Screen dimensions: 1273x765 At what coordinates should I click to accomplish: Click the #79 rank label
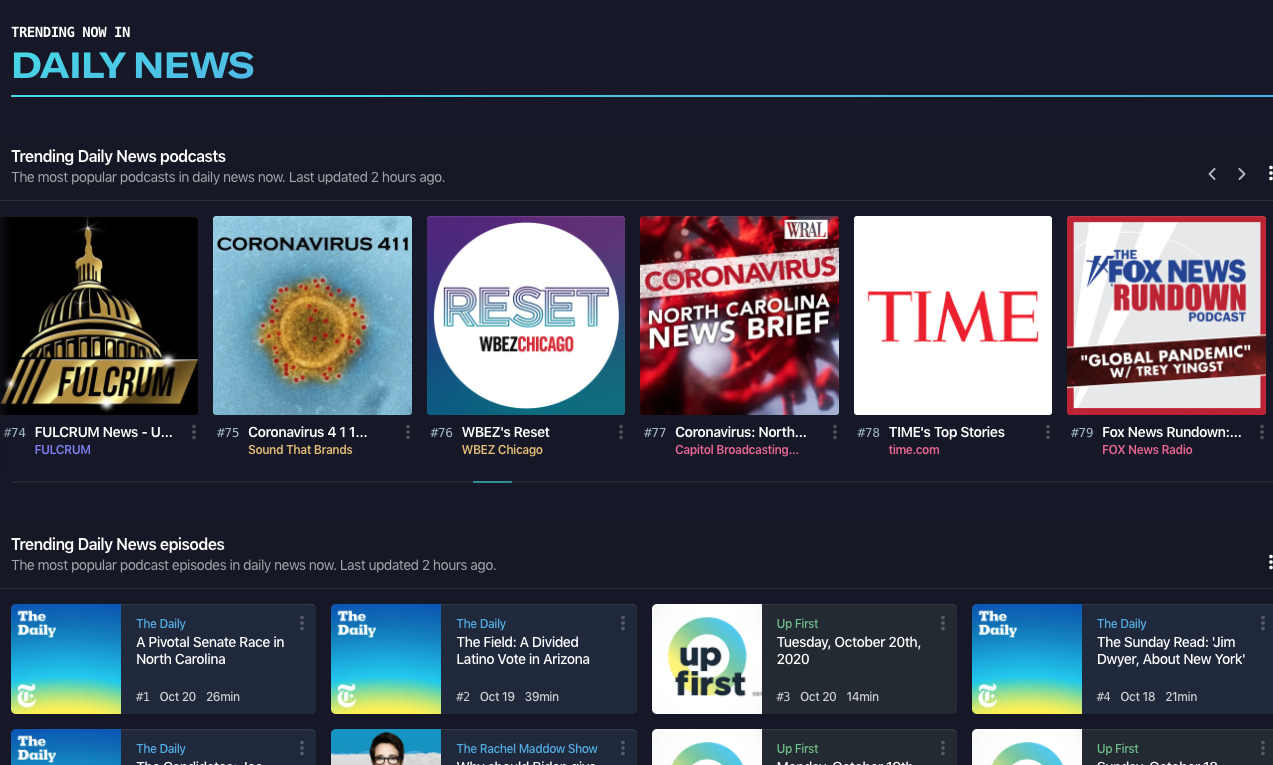tap(1082, 433)
